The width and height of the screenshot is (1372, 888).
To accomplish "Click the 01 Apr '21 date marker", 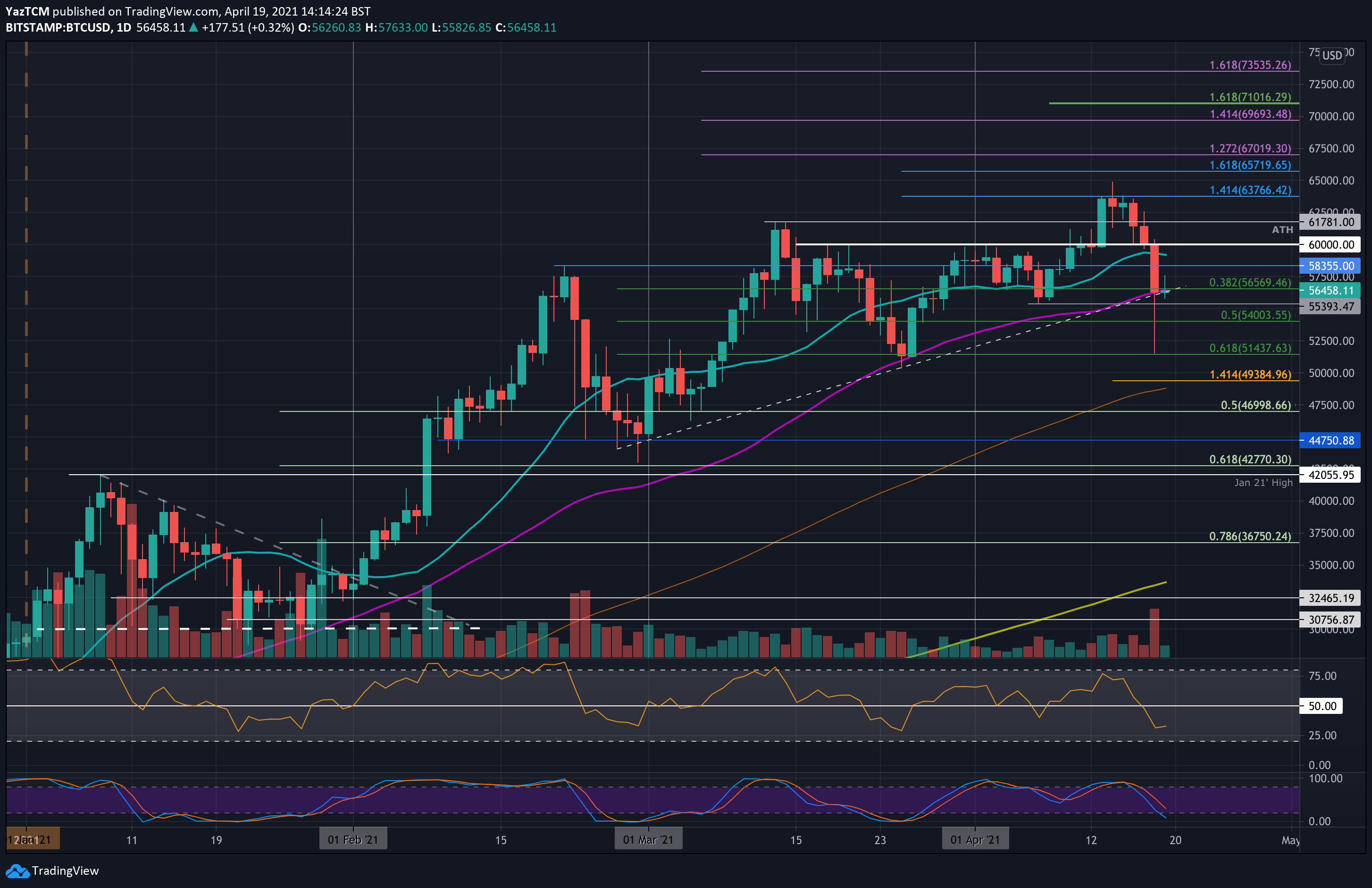I will point(975,839).
